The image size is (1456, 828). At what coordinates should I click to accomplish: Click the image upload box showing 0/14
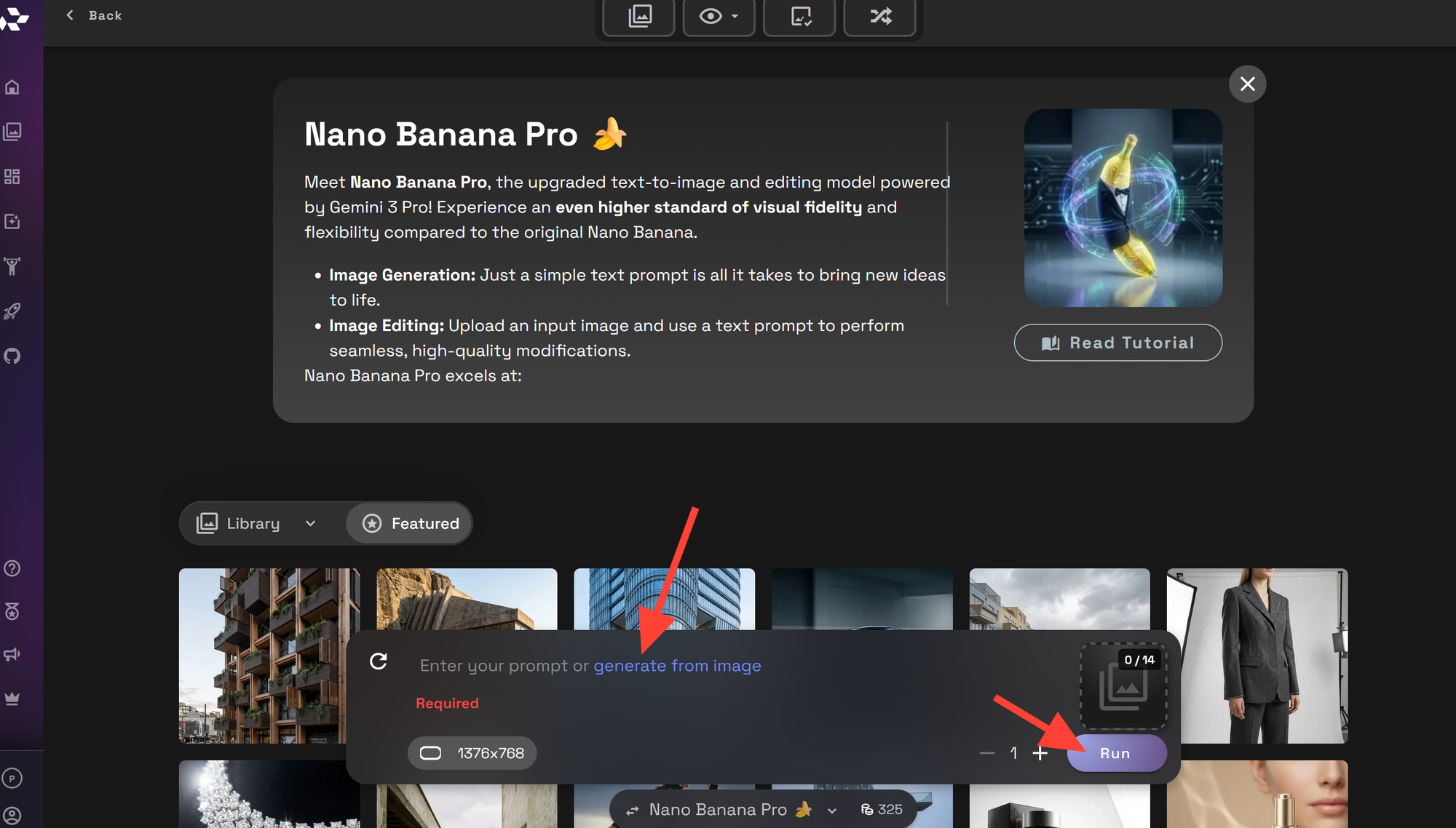[x=1123, y=686]
